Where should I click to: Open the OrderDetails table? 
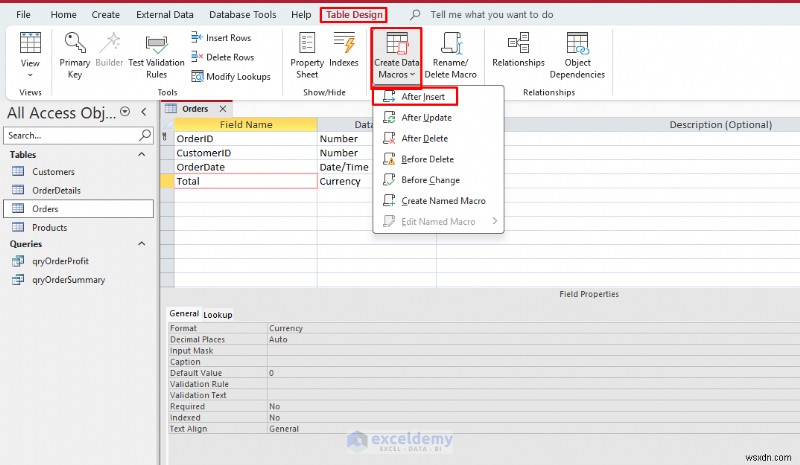(56, 190)
